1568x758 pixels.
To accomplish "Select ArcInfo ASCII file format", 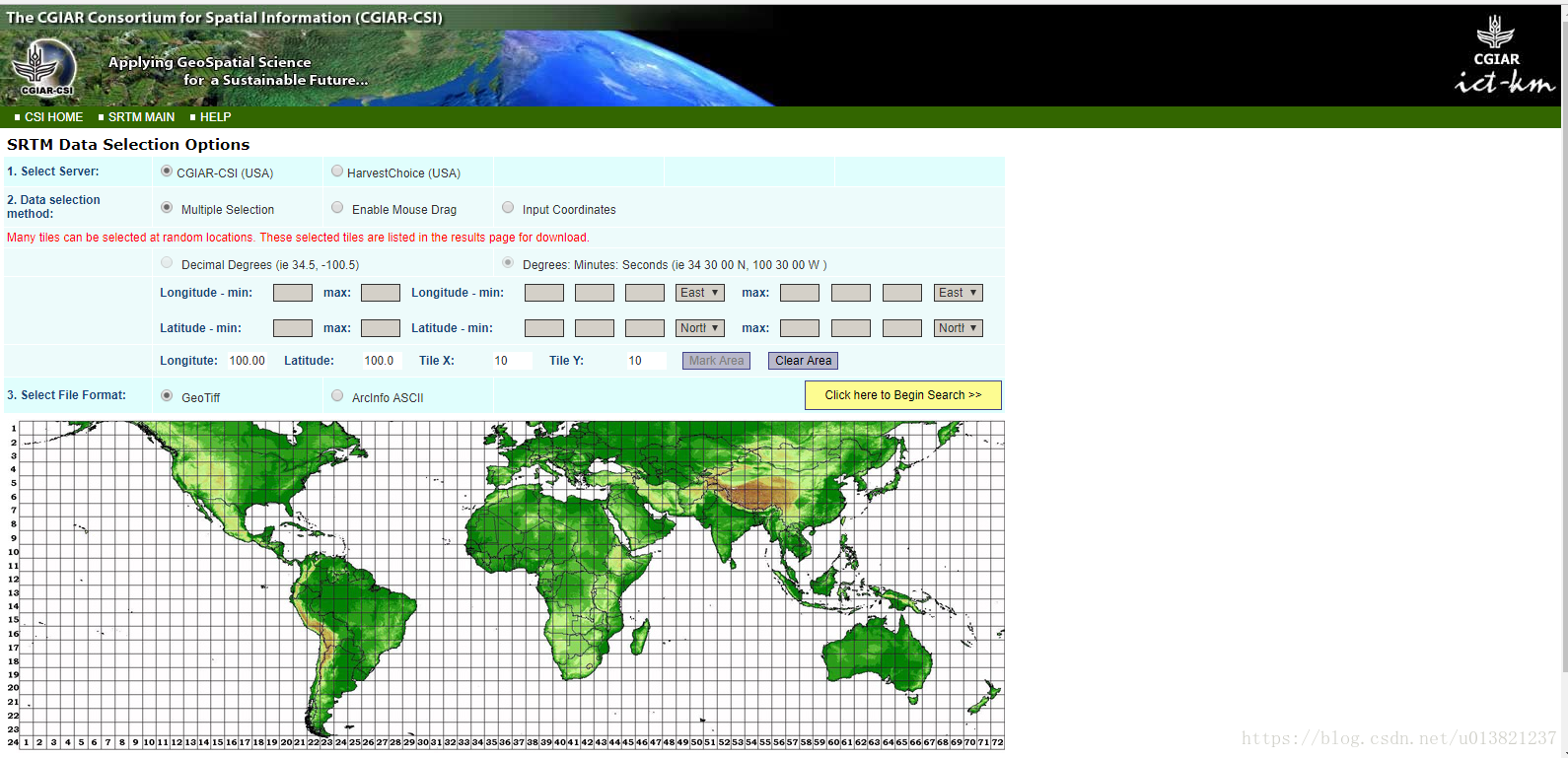I will [x=337, y=396].
